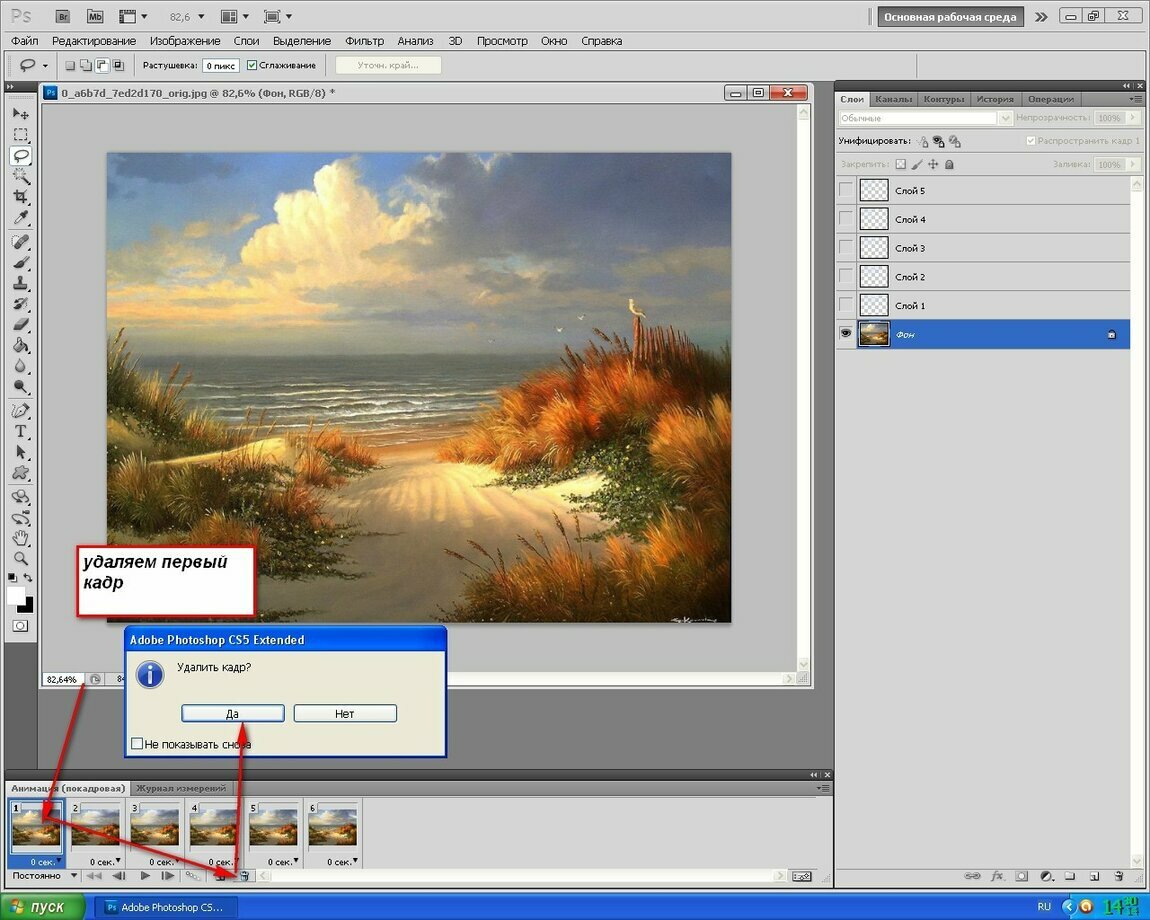Image resolution: width=1150 pixels, height=920 pixels.
Task: Add a layer style via fx icon
Action: pyautogui.click(x=997, y=875)
